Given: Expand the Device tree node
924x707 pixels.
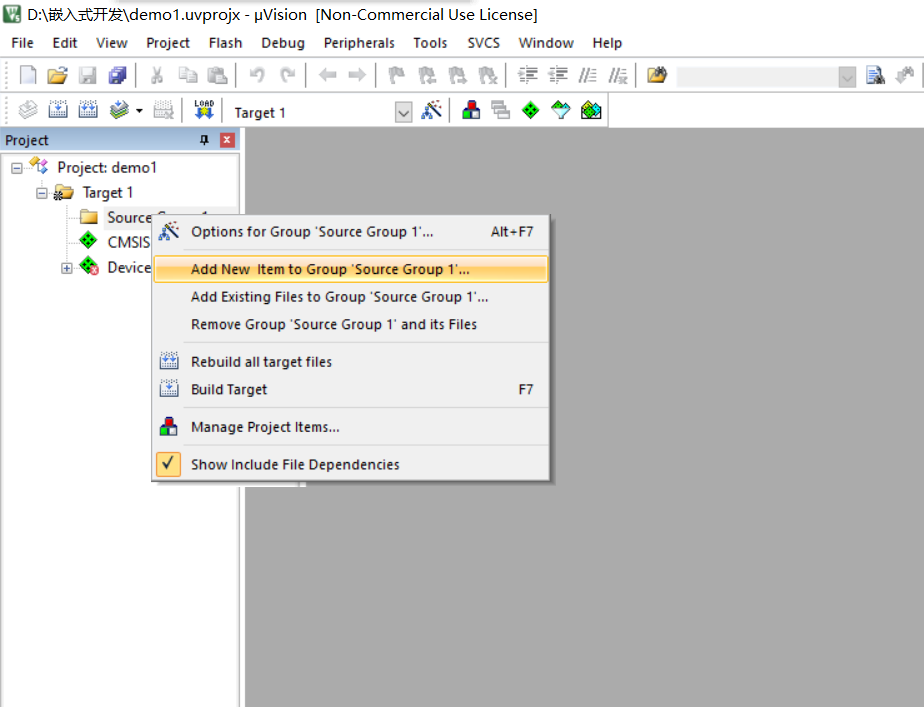Looking at the screenshot, I should coord(67,268).
